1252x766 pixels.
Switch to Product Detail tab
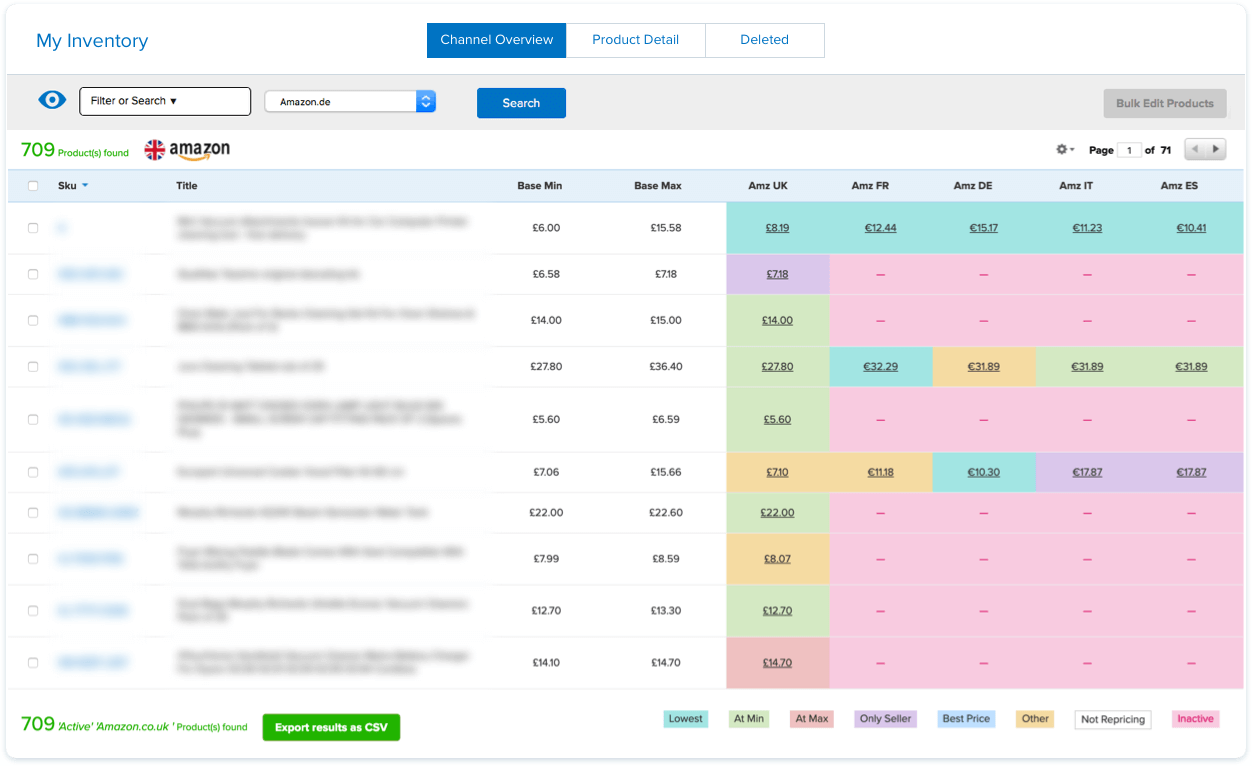point(635,40)
